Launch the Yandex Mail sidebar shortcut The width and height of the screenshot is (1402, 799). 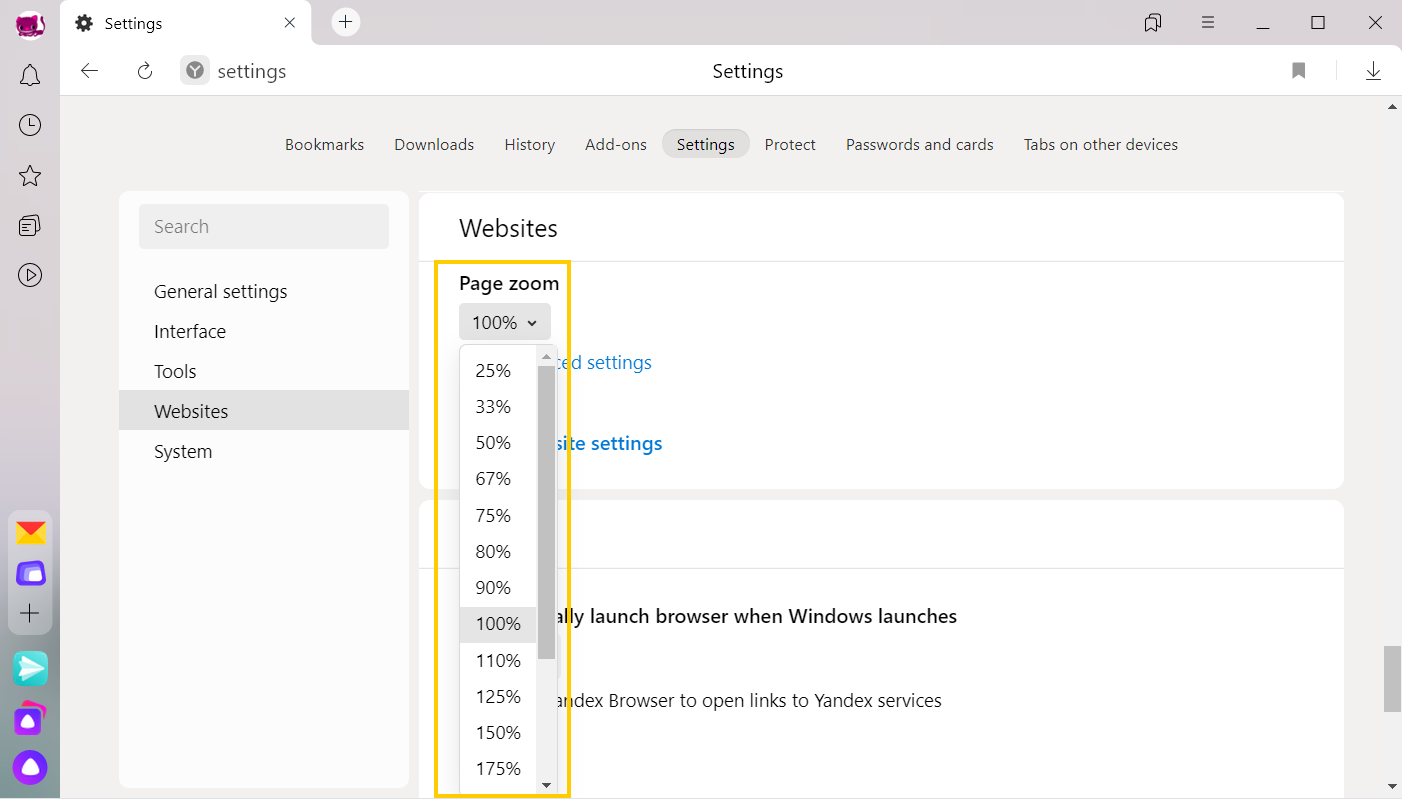coord(31,532)
